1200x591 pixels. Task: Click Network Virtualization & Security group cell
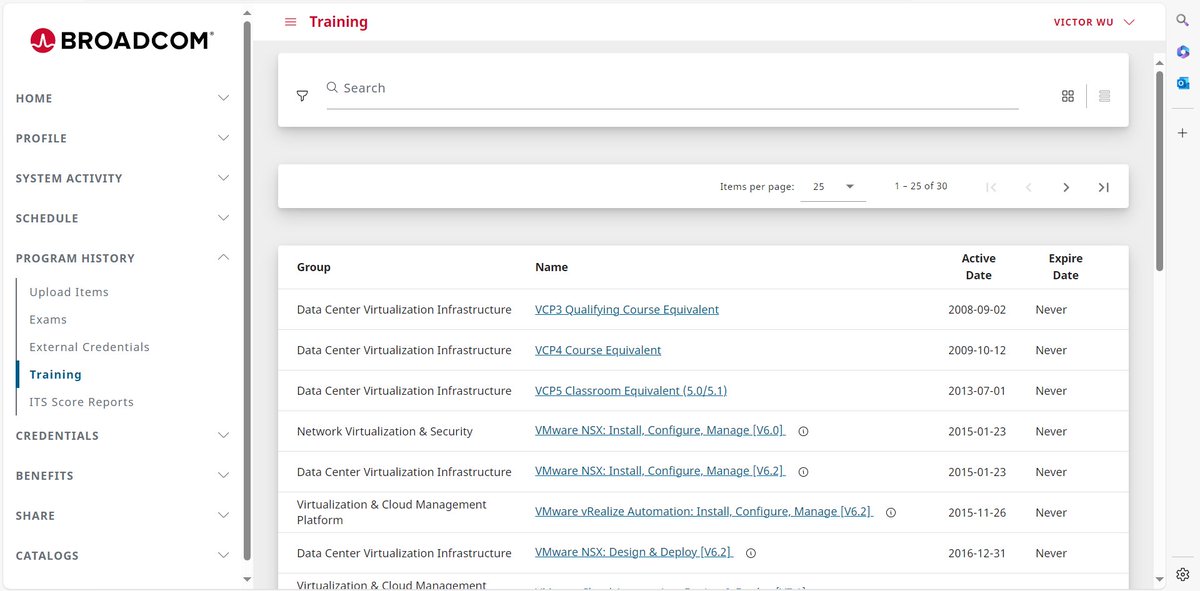click(x=385, y=432)
